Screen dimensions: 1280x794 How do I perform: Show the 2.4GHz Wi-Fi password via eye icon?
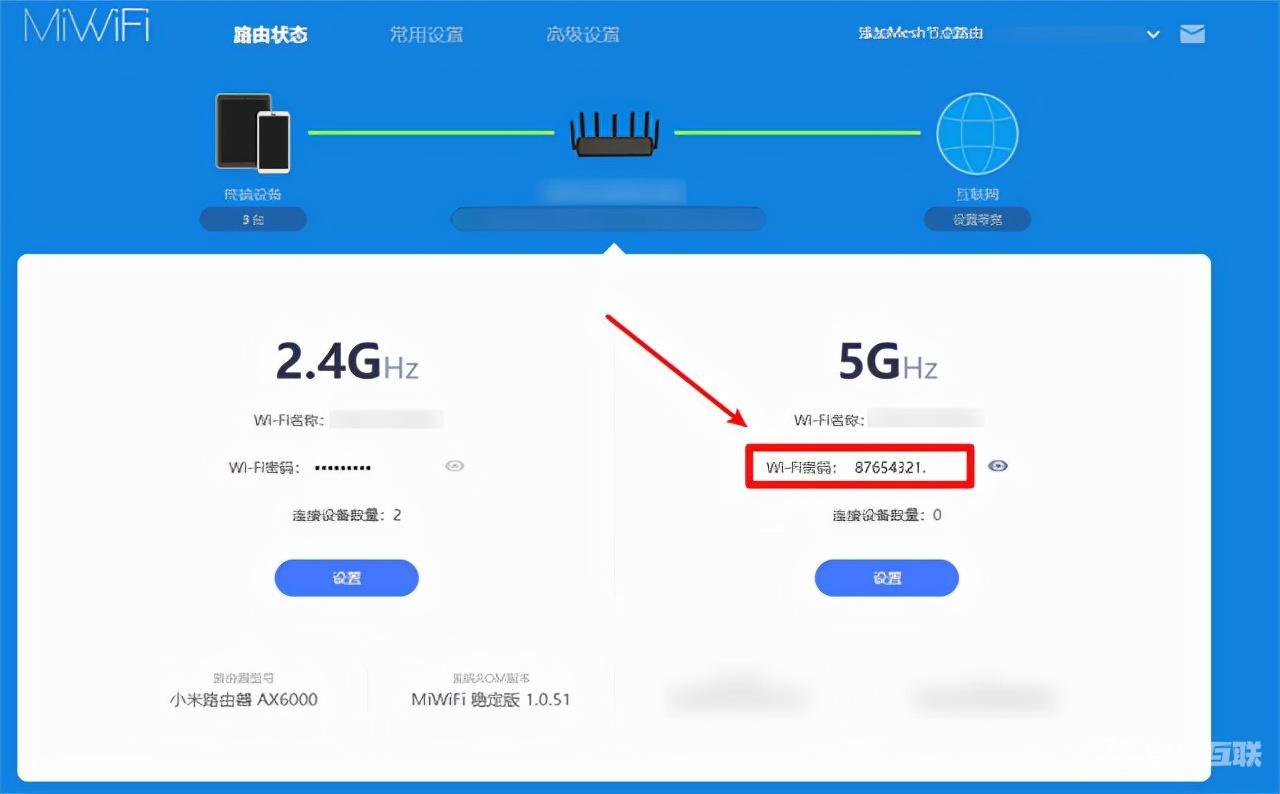tap(455, 466)
